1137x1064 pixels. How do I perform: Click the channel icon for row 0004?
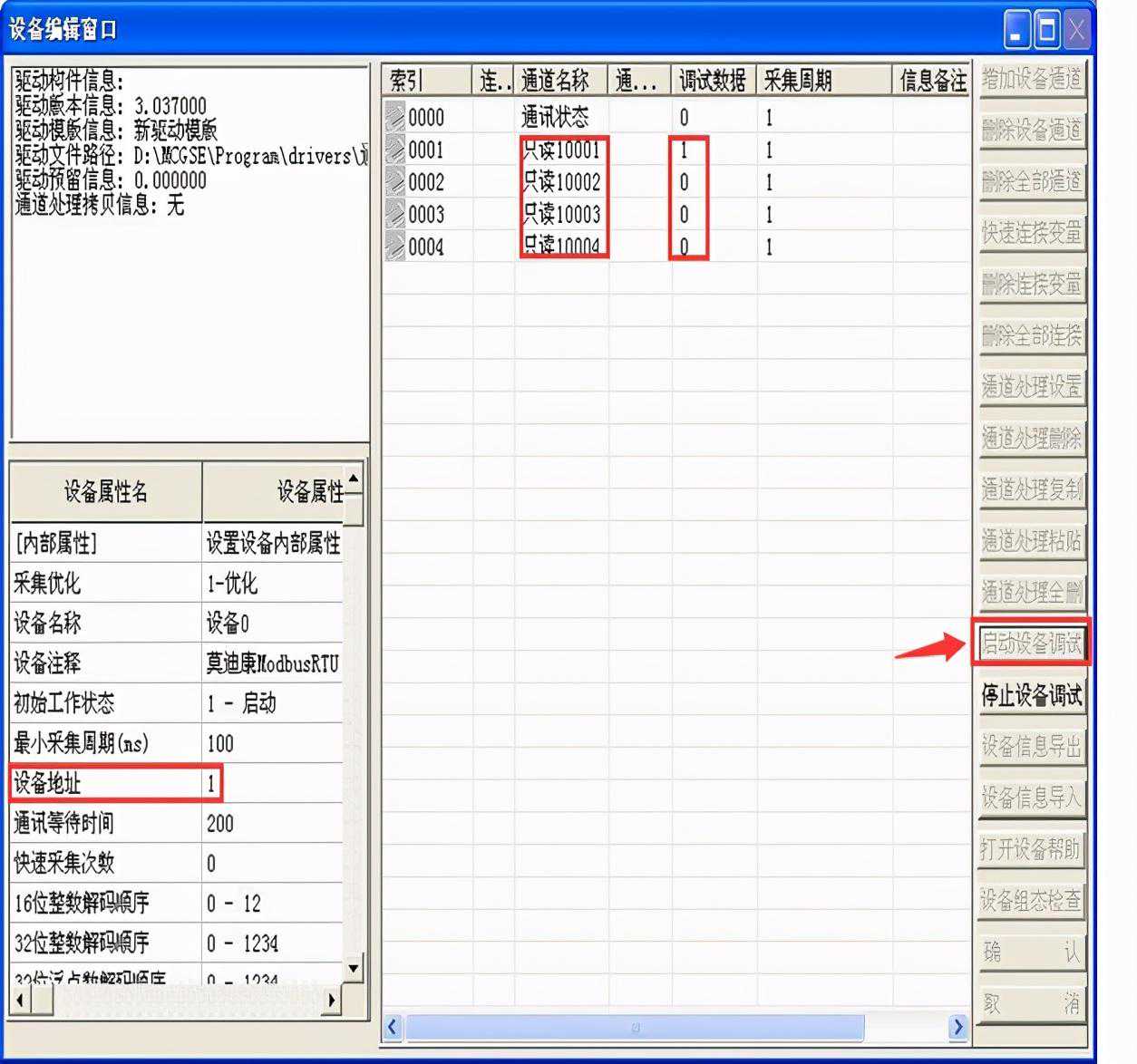394,247
